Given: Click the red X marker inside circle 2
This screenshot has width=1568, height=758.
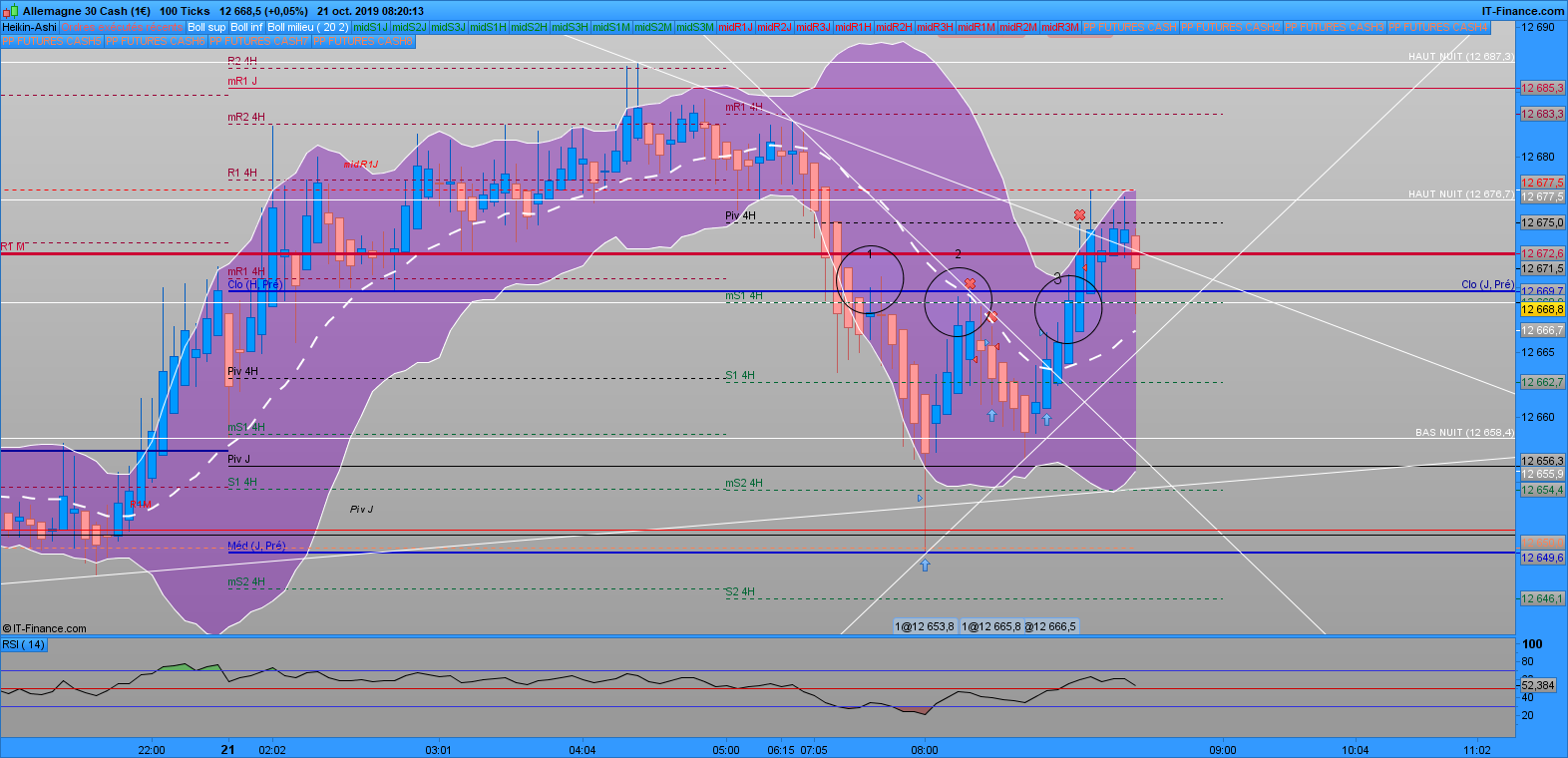Looking at the screenshot, I should (970, 284).
